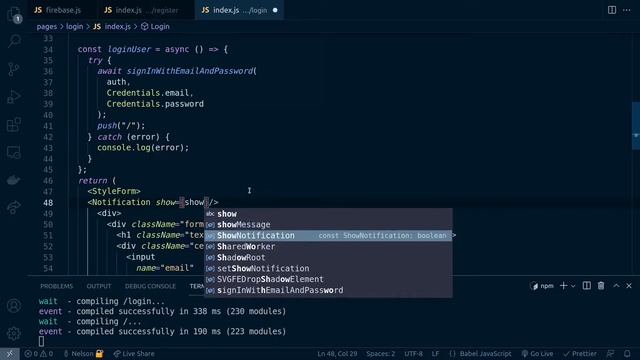640x360 pixels.
Task: Create a new terminal with plus icon
Action: coord(564,286)
